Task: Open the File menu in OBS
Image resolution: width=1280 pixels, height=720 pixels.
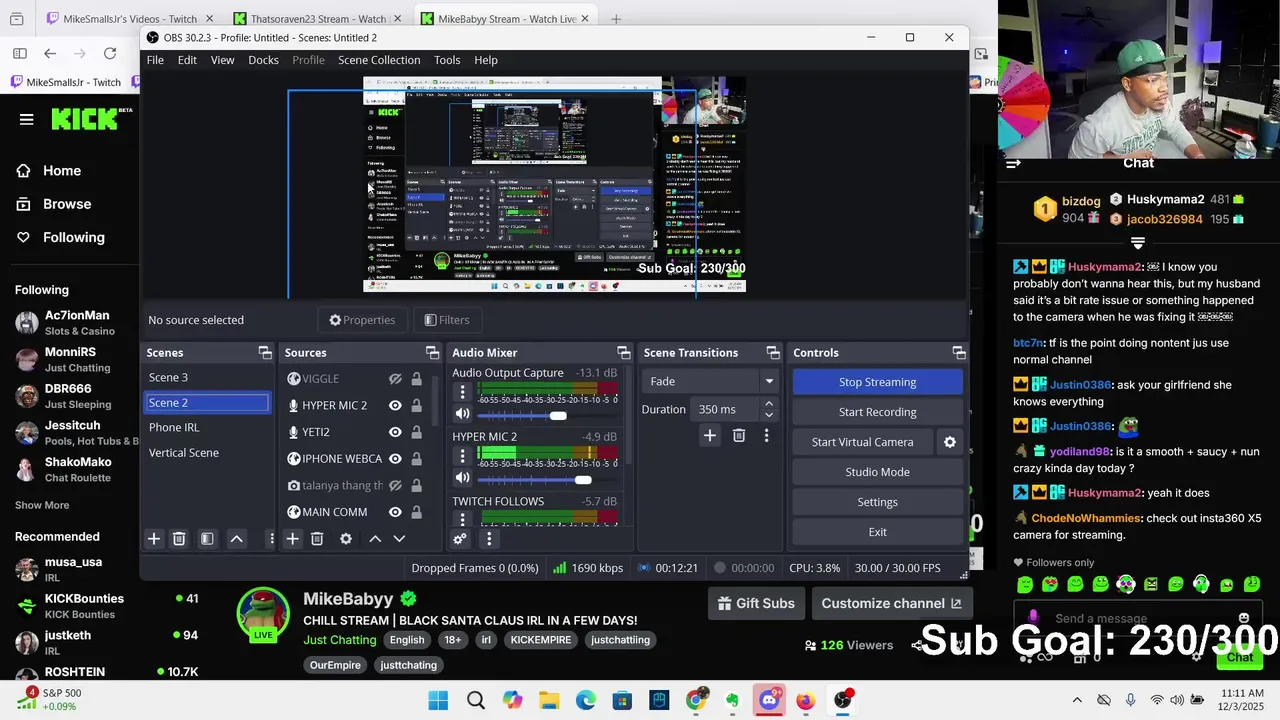Action: 155,60
